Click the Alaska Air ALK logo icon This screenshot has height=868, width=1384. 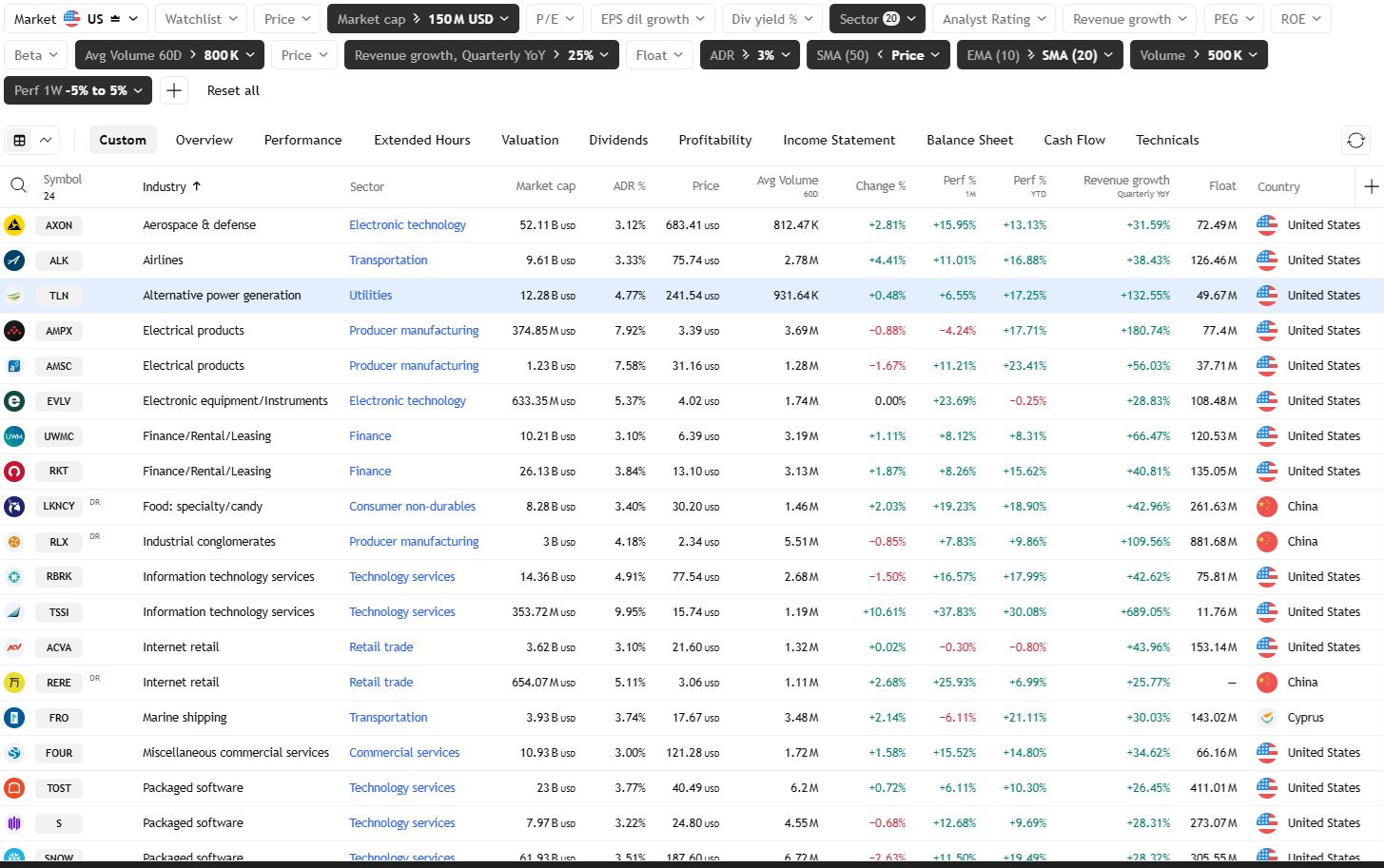tap(14, 260)
